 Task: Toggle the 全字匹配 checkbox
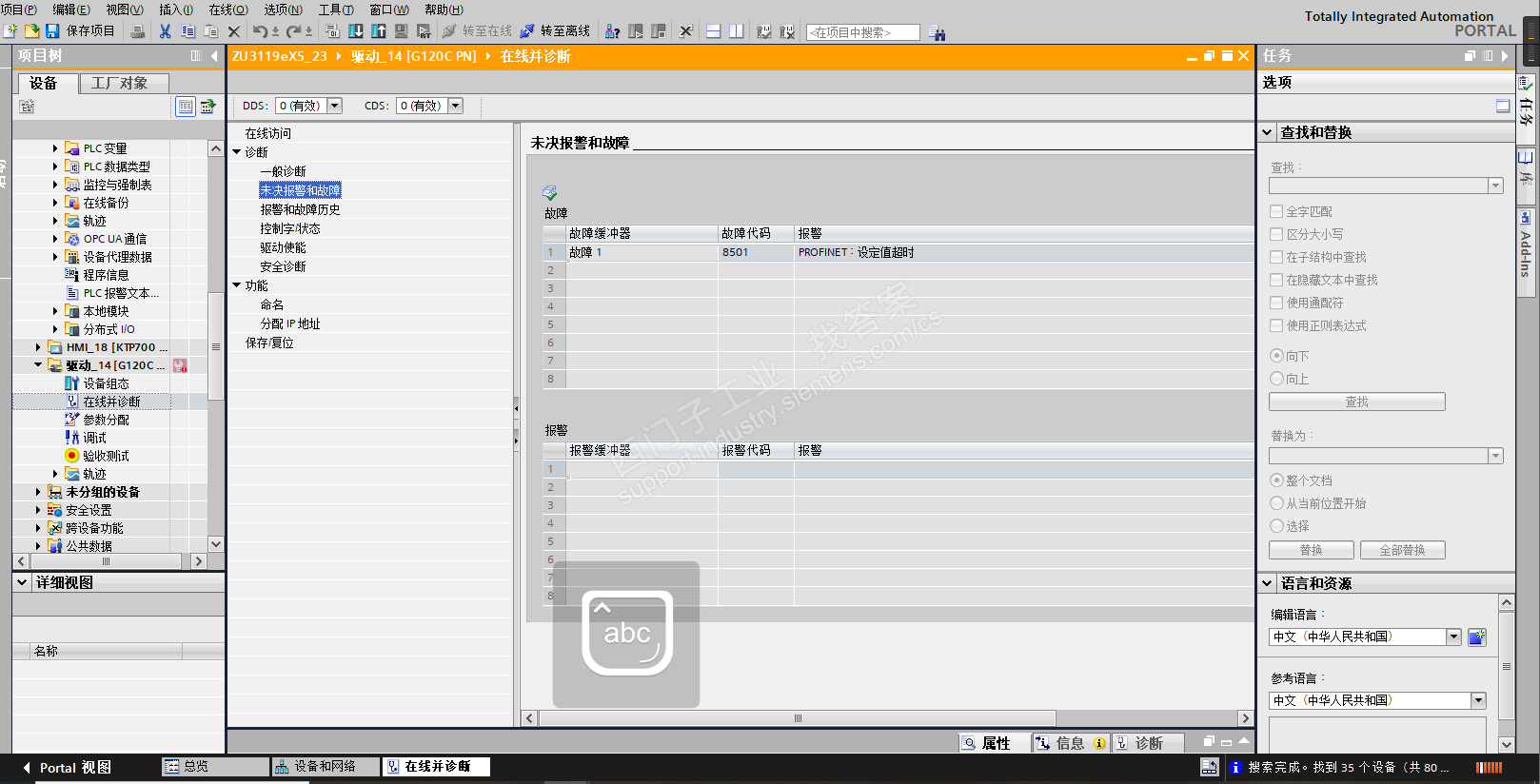(x=1277, y=211)
